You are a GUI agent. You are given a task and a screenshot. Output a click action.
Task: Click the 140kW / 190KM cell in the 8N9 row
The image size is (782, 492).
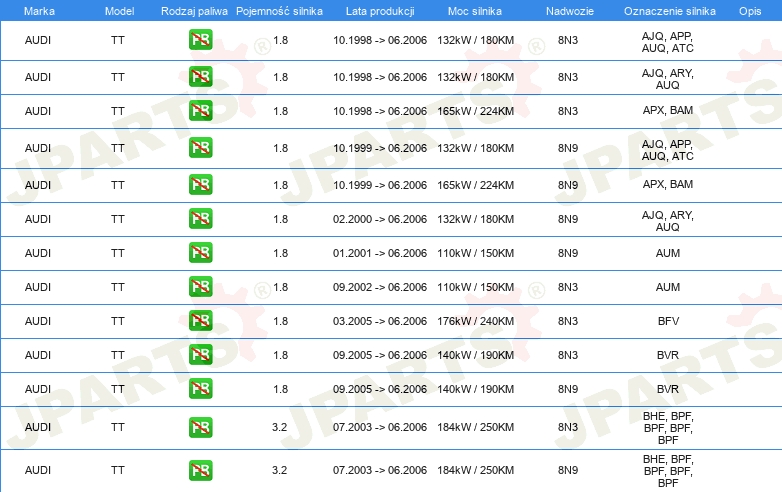475,389
